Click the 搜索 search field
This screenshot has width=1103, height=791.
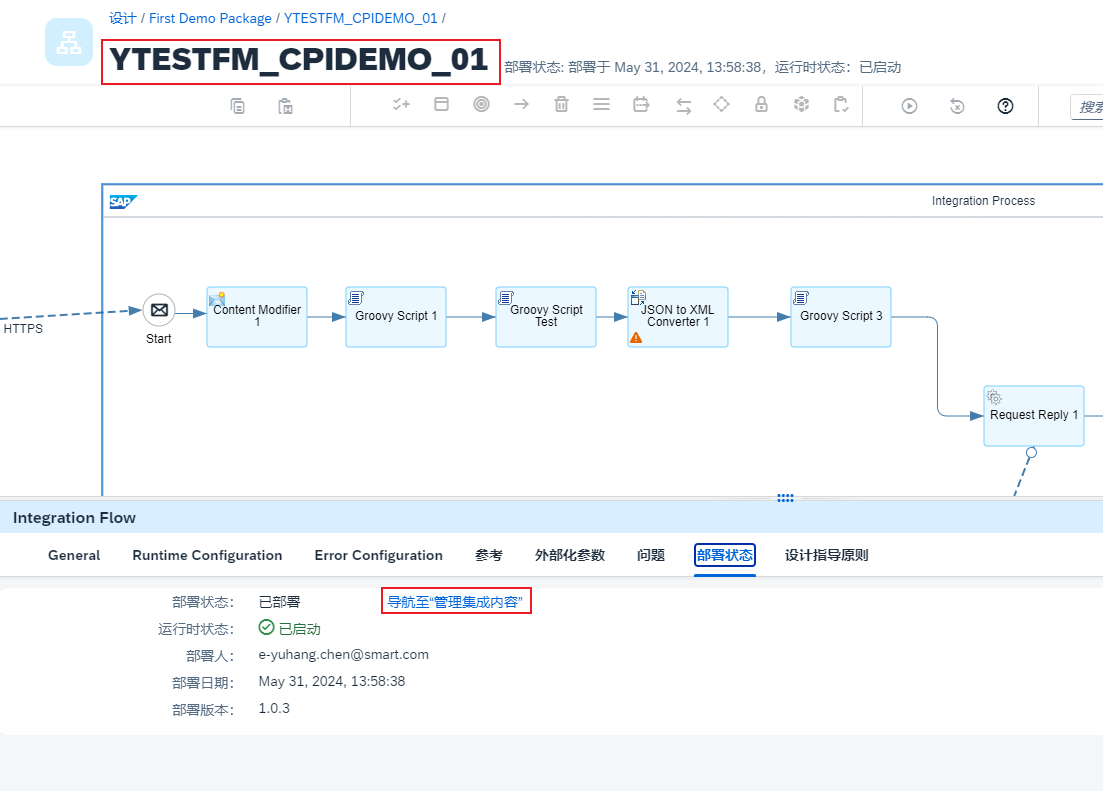click(1090, 106)
